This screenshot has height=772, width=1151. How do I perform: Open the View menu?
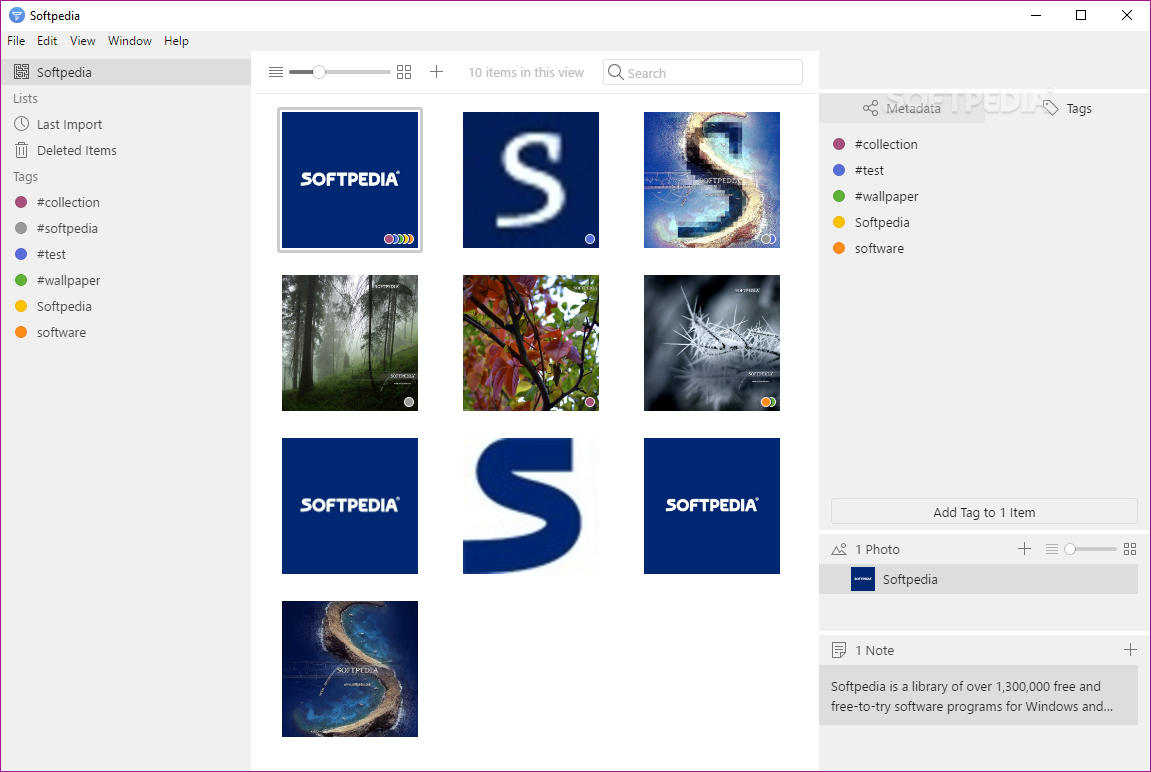tap(83, 41)
